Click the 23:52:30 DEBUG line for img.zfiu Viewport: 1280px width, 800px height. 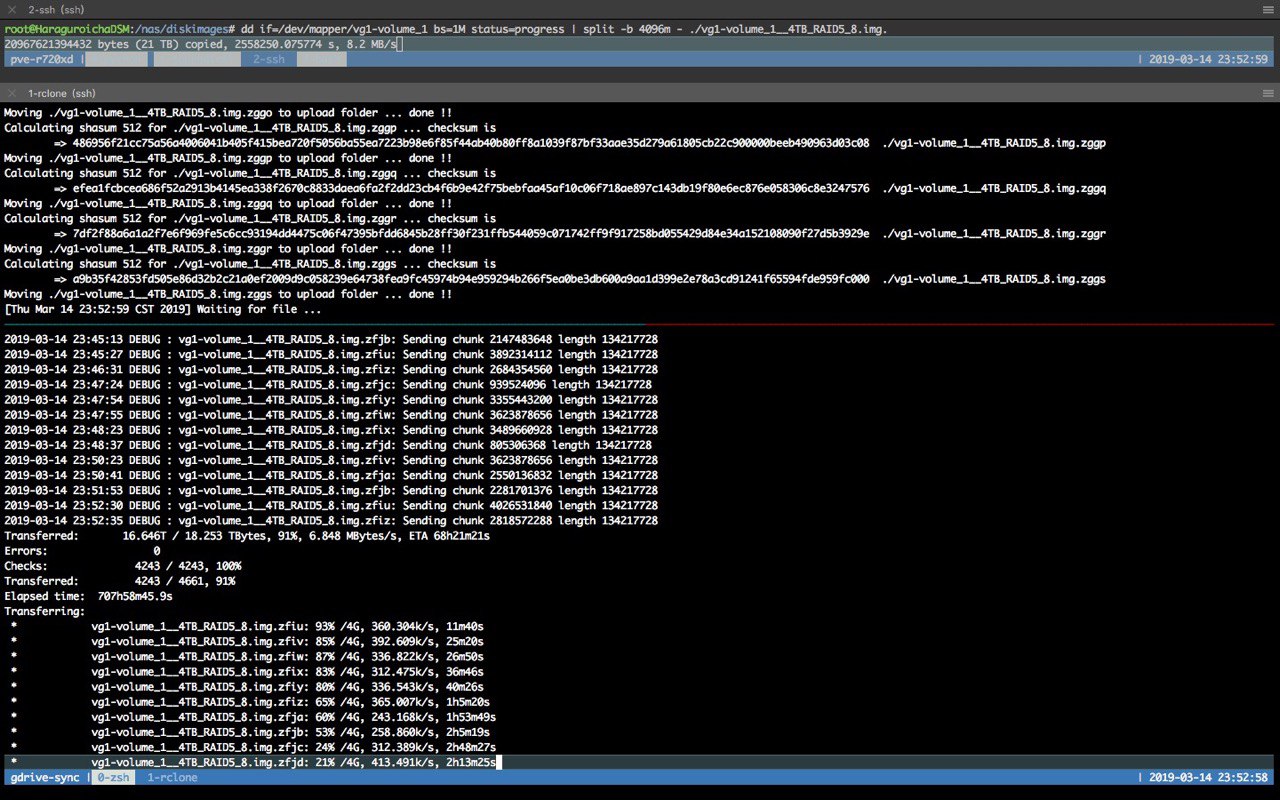pyautogui.click(x=331, y=505)
